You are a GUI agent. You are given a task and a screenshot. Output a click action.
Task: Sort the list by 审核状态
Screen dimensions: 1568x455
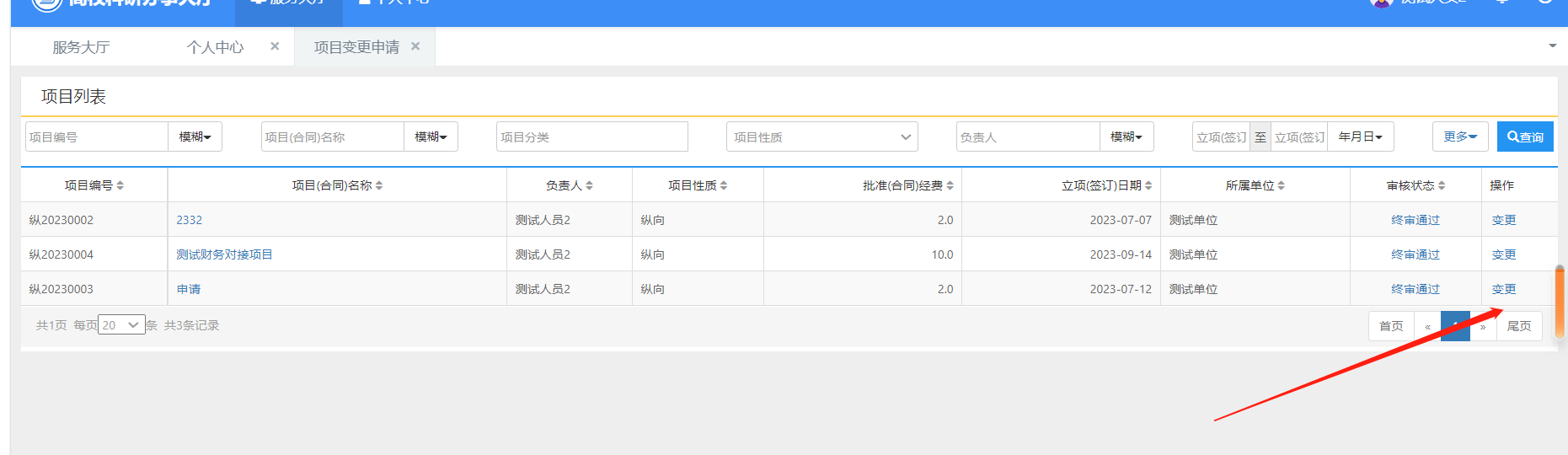click(x=1442, y=185)
